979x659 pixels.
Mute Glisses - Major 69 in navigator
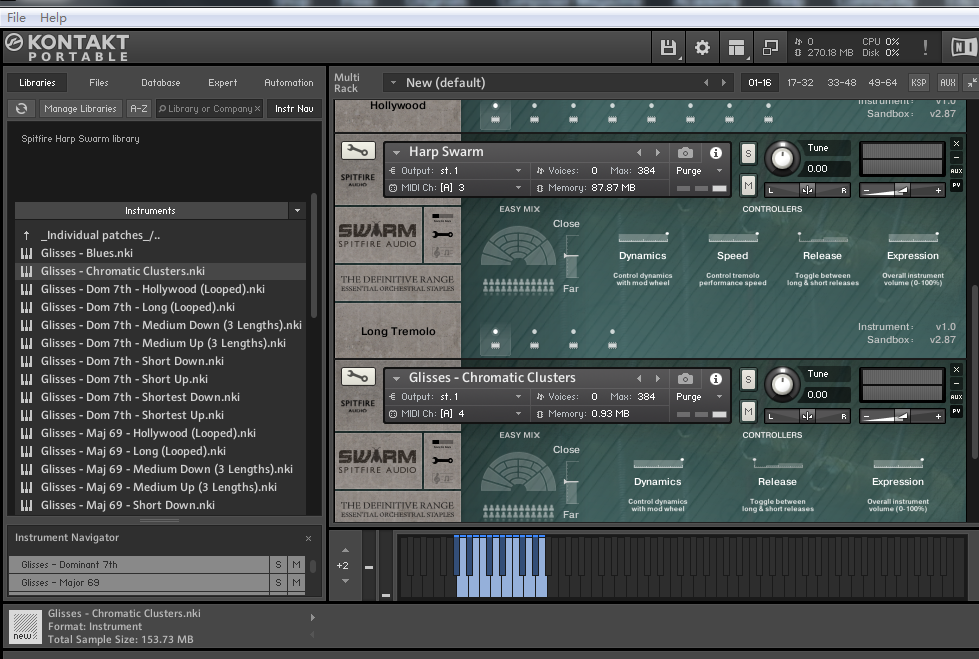coord(296,583)
